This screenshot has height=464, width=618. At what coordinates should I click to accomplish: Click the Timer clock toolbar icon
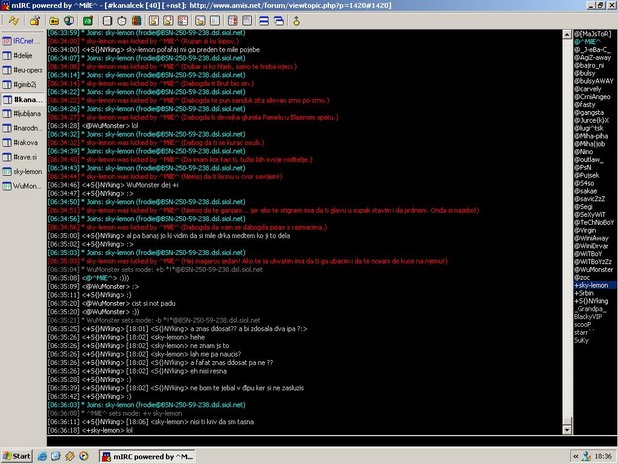[122, 21]
